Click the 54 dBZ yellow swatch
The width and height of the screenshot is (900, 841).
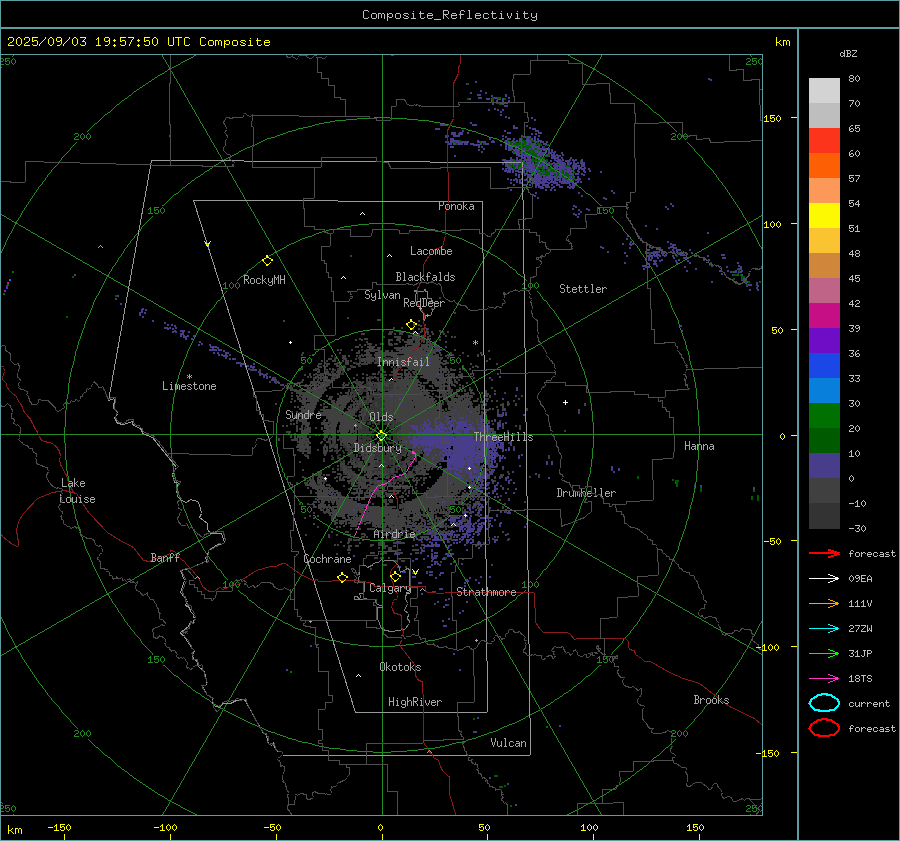824,216
